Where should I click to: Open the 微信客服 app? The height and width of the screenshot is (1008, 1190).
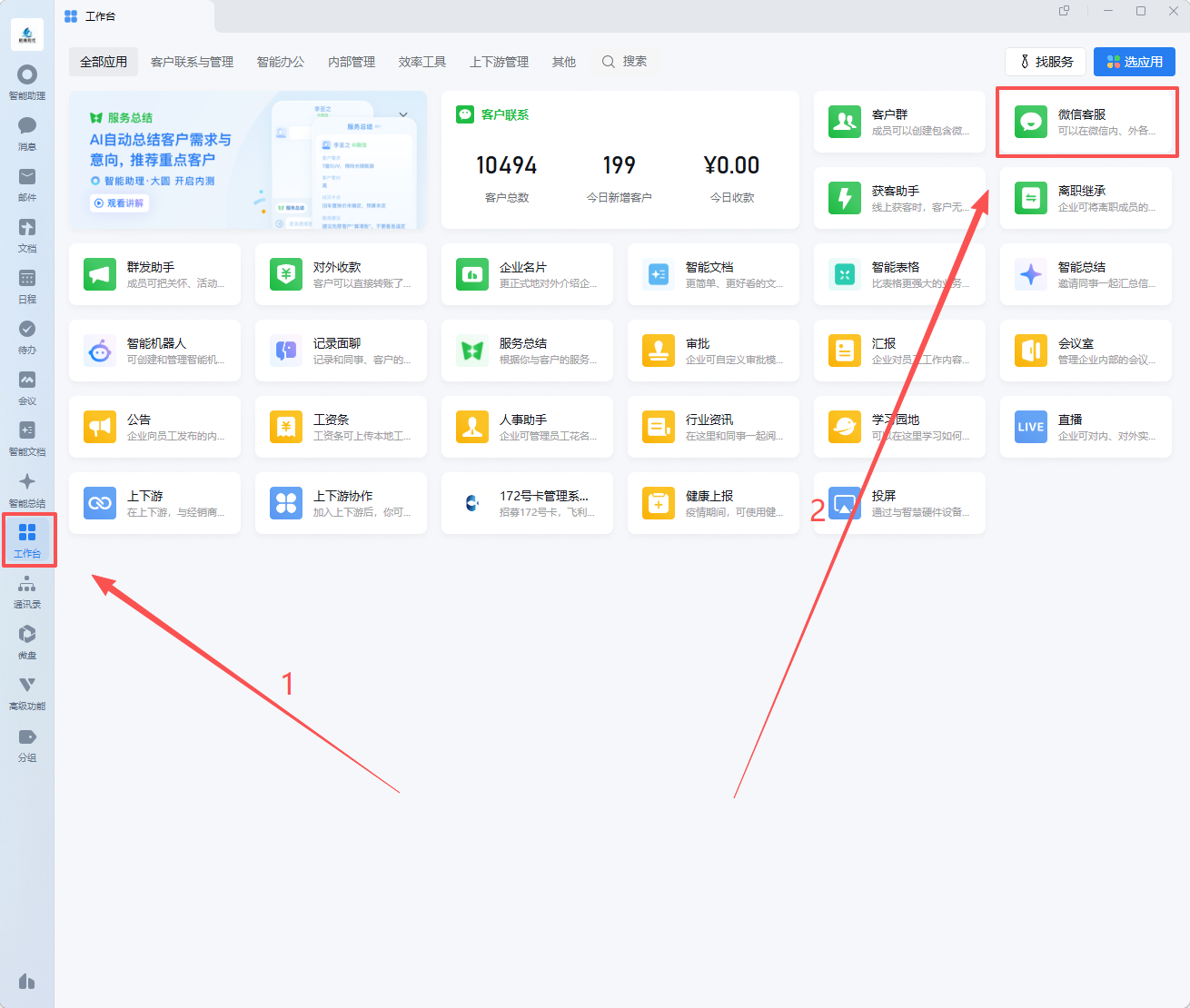pos(1086,122)
